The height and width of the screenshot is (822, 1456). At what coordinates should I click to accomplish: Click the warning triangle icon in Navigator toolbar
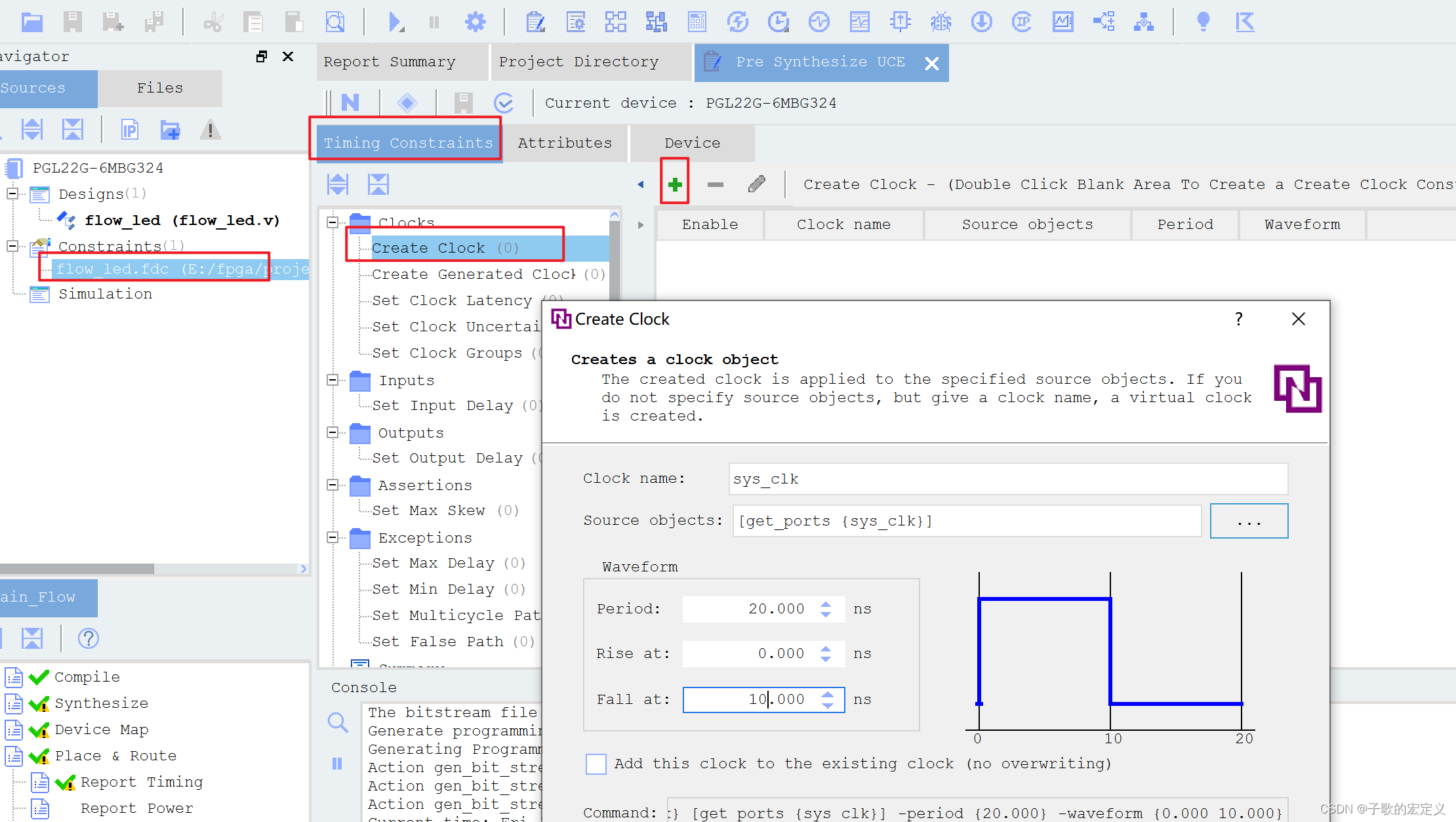click(211, 129)
